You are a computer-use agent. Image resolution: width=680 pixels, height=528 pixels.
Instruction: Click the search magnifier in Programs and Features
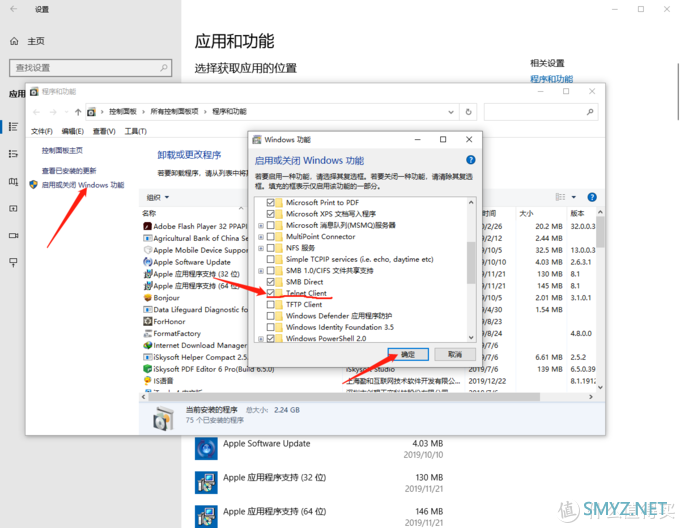[x=590, y=112]
